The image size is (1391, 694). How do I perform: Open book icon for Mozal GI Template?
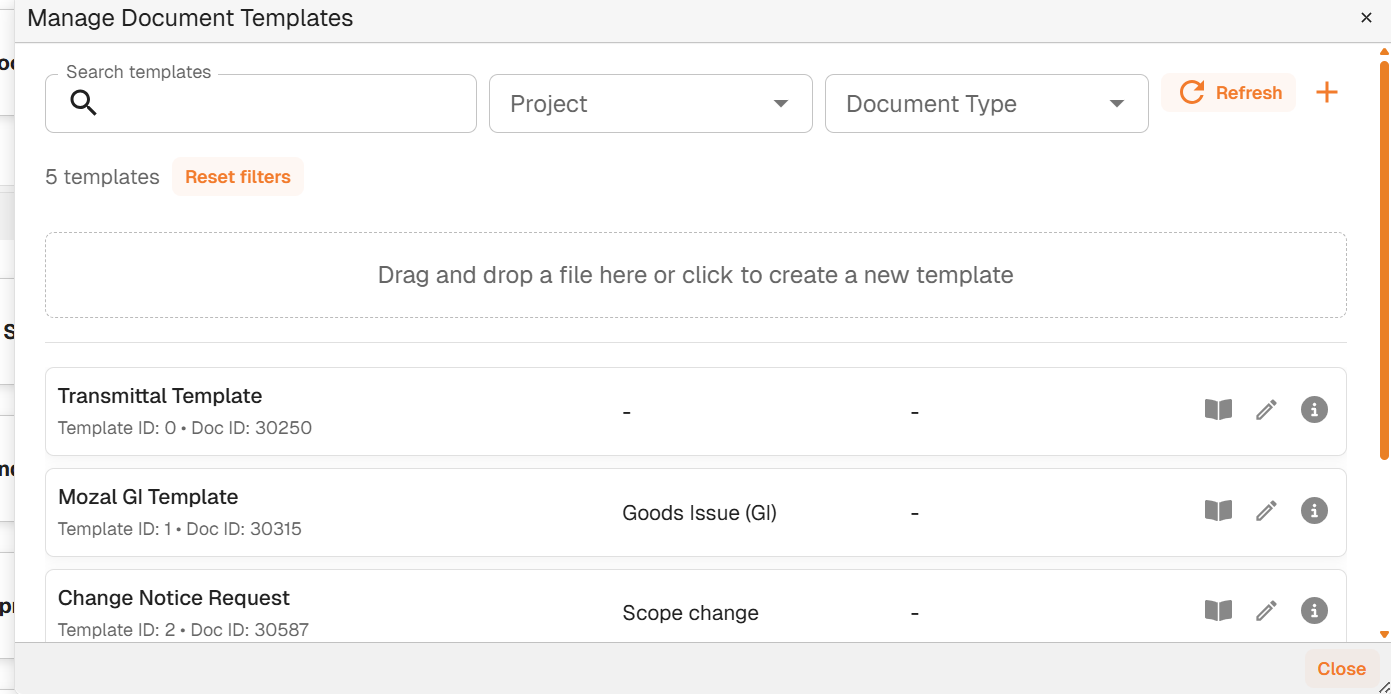[x=1218, y=511]
